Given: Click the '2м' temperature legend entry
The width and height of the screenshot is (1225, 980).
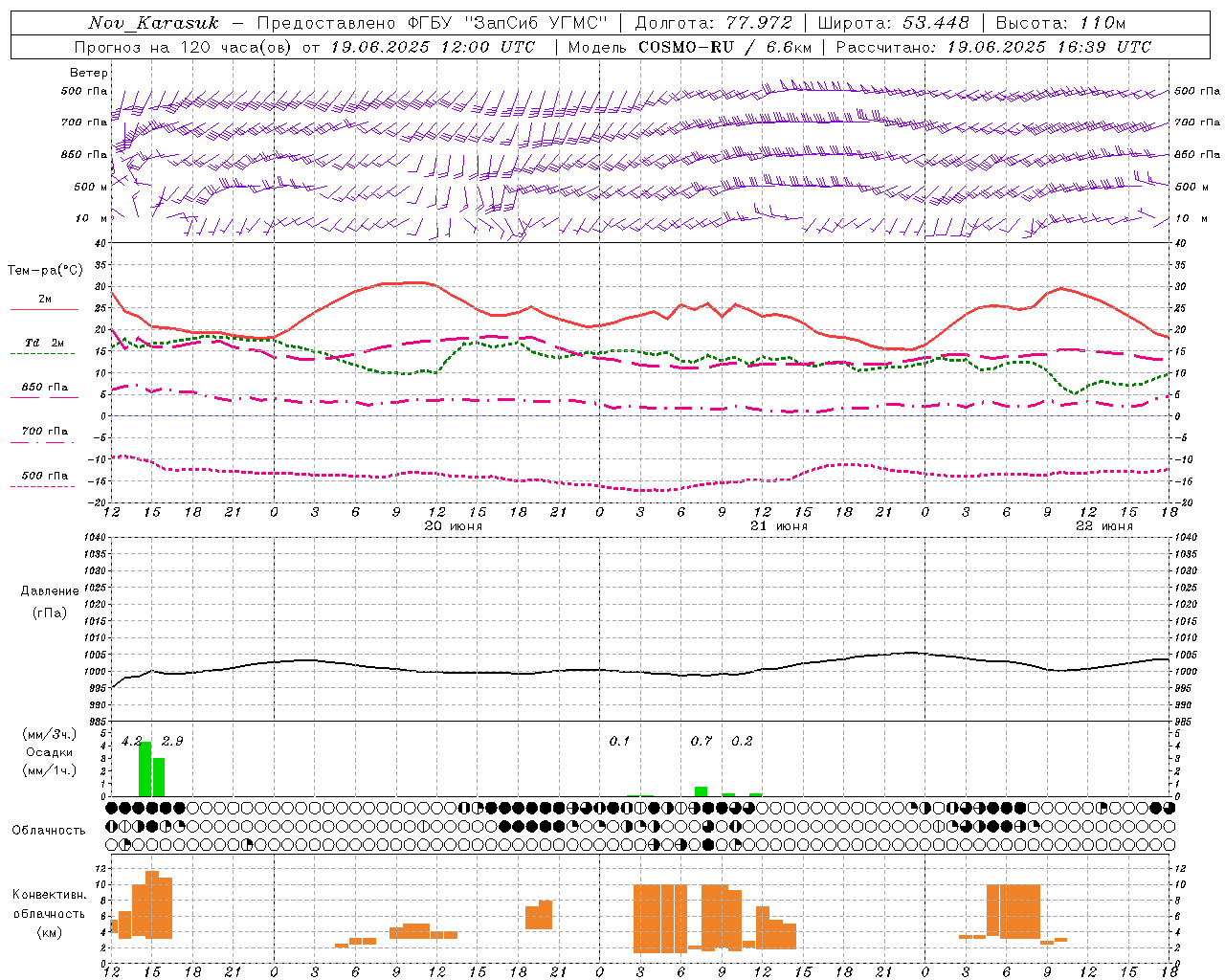Looking at the screenshot, I should pos(45,299).
